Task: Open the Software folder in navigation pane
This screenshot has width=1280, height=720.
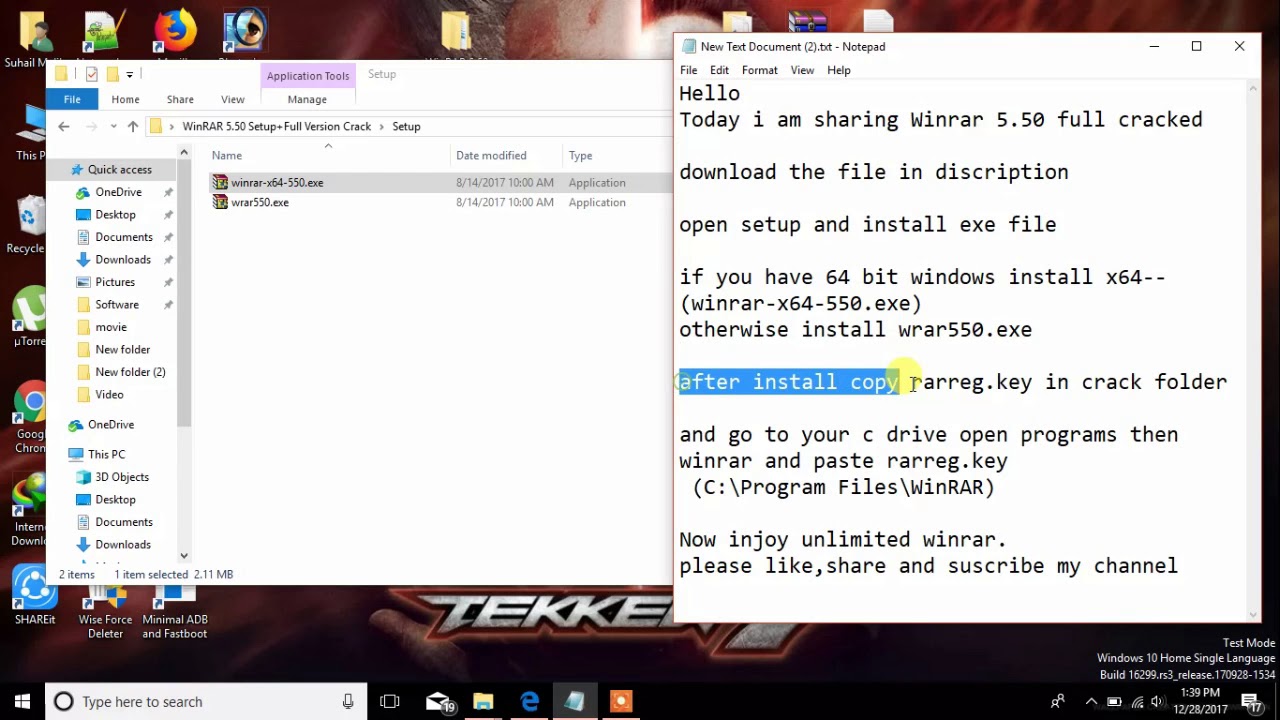Action: point(117,304)
